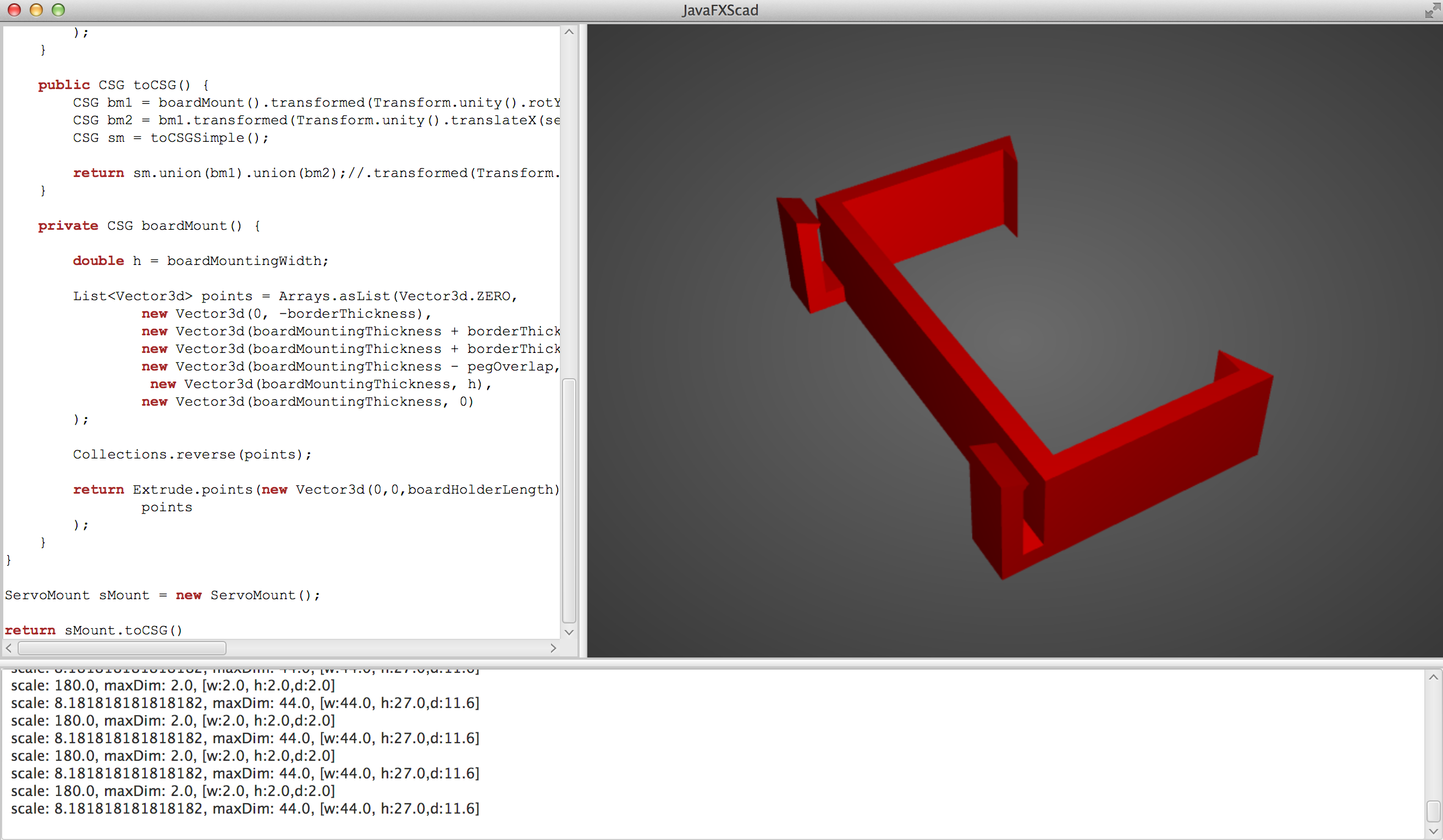
Task: Click the last console line showing maxDim: 44.0
Action: point(245,809)
